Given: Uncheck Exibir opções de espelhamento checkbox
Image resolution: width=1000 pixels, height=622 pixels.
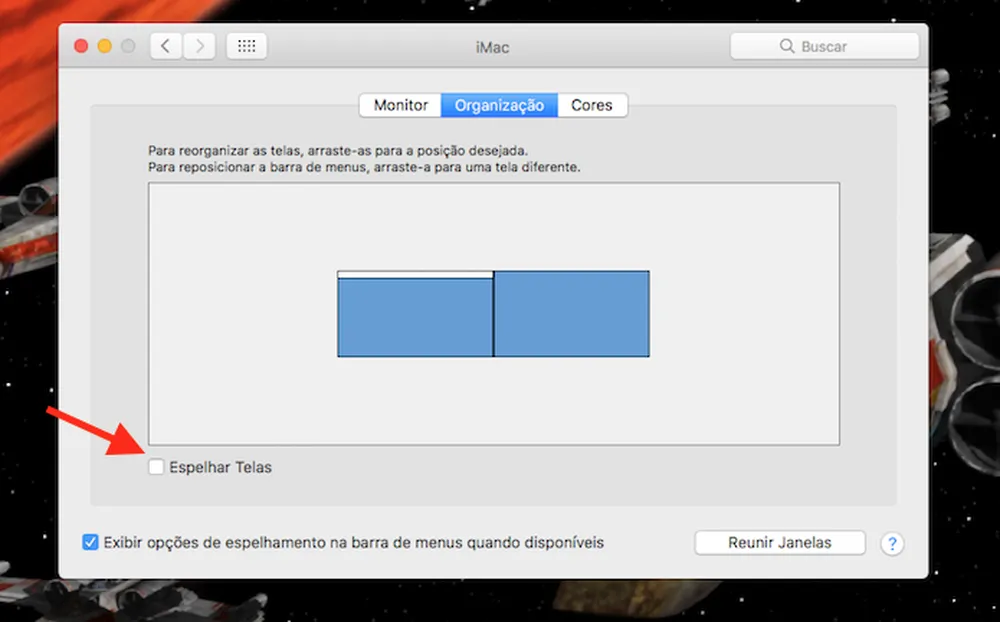Looking at the screenshot, I should click(x=91, y=542).
